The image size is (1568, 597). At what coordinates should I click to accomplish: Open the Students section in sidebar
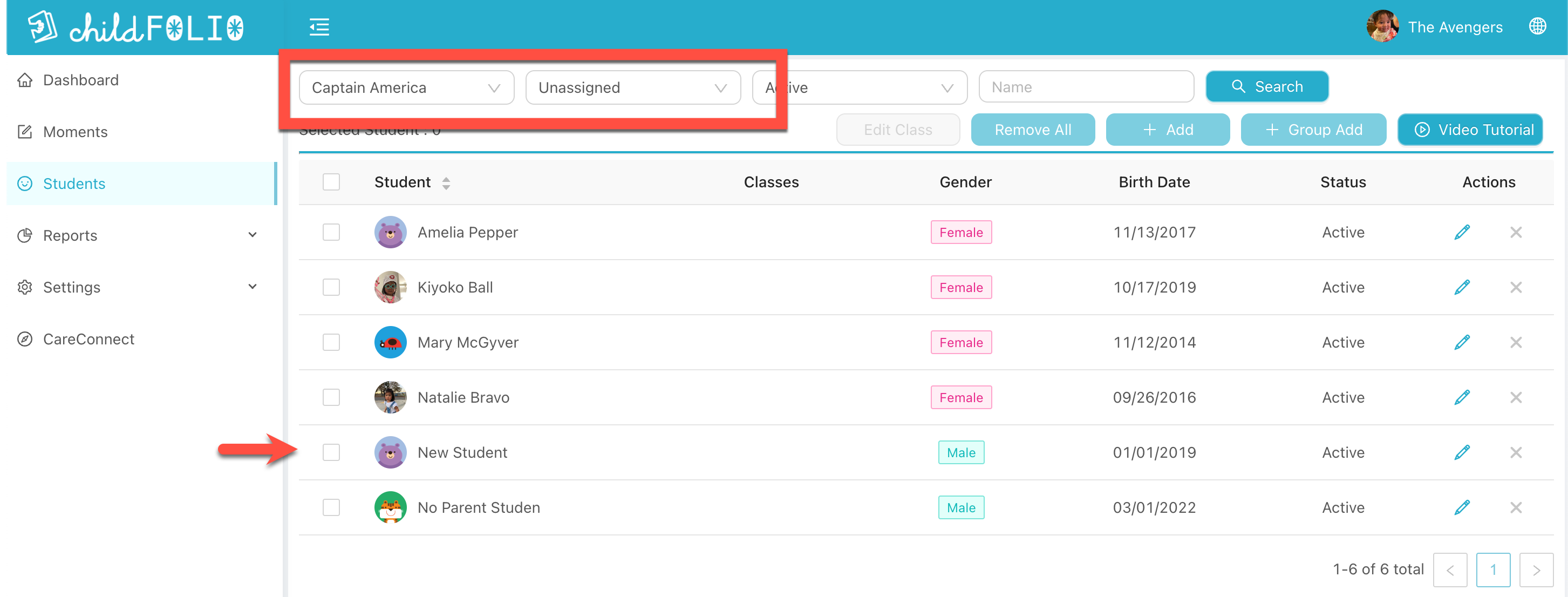(x=74, y=183)
